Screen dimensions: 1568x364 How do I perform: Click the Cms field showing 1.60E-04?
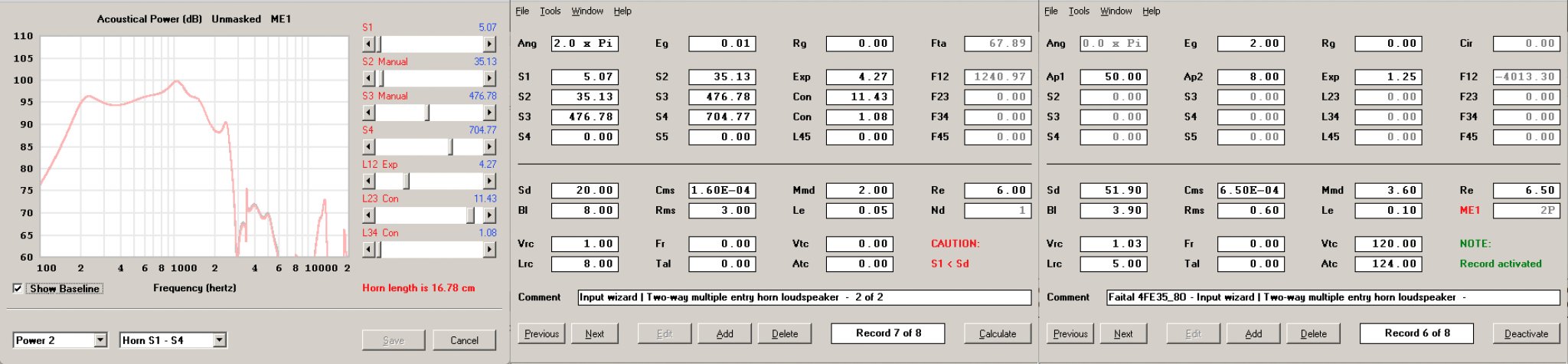(722, 190)
